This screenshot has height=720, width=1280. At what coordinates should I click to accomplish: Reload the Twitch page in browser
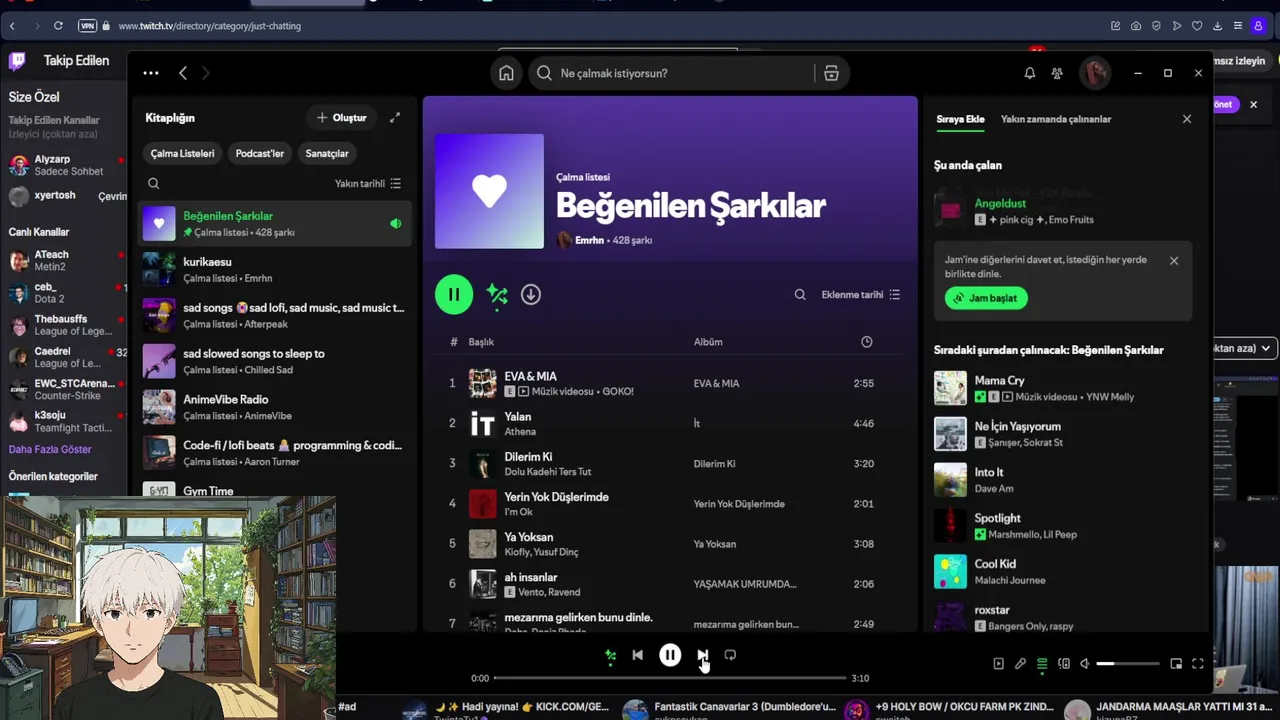pos(58,26)
